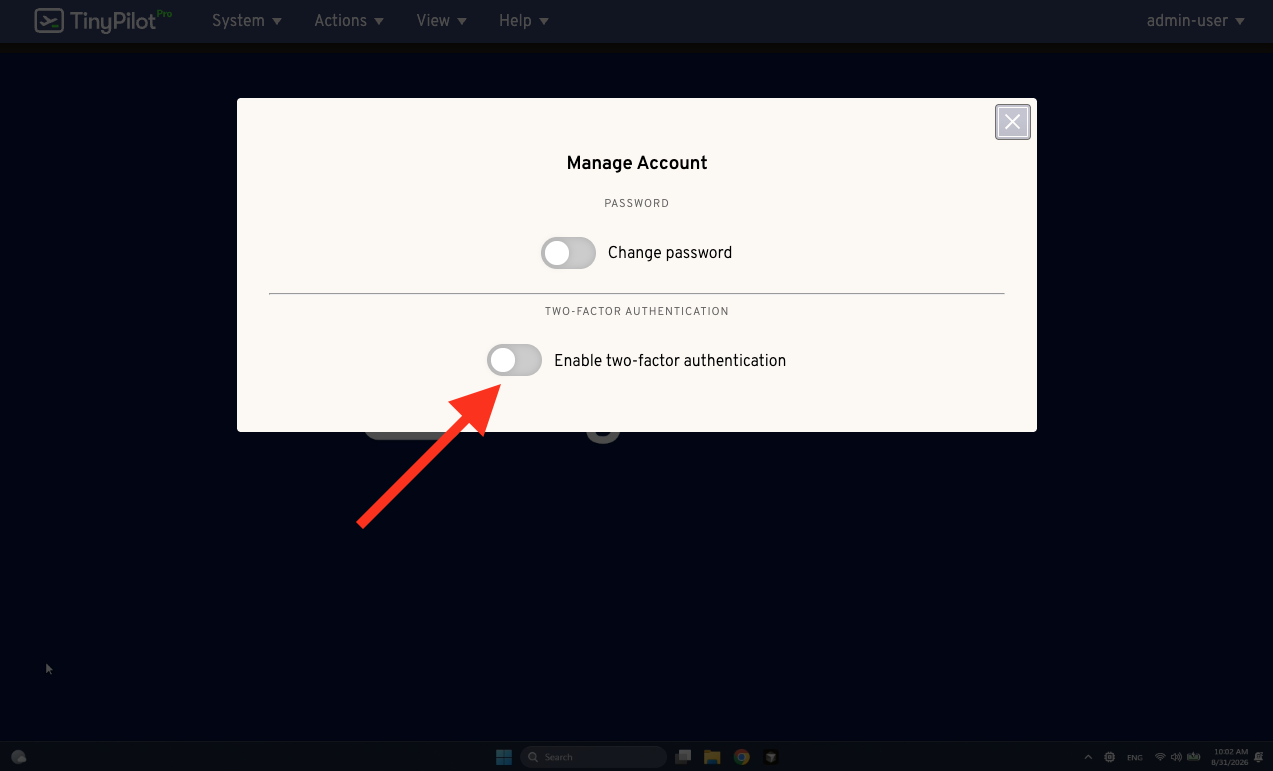Toggle the Change password switch

click(568, 253)
